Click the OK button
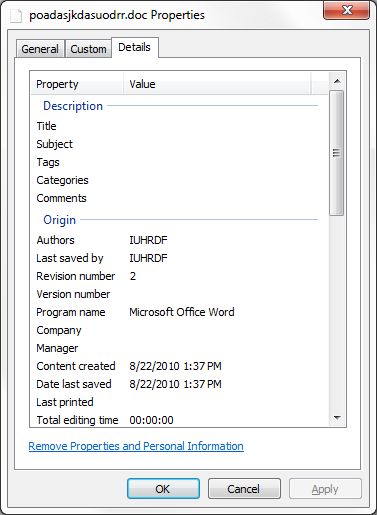Screen dimensions: 377x515 [163, 489]
